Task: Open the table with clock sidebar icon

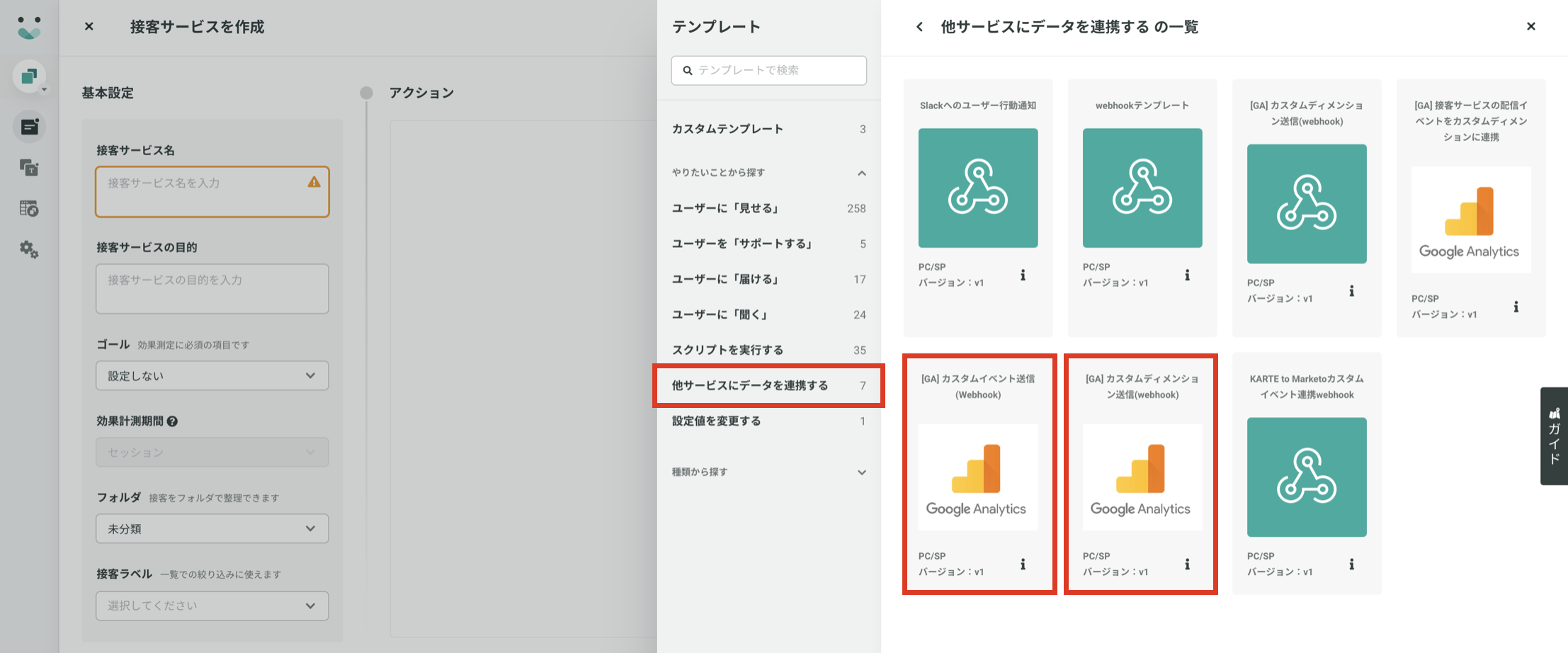Action: [x=29, y=208]
